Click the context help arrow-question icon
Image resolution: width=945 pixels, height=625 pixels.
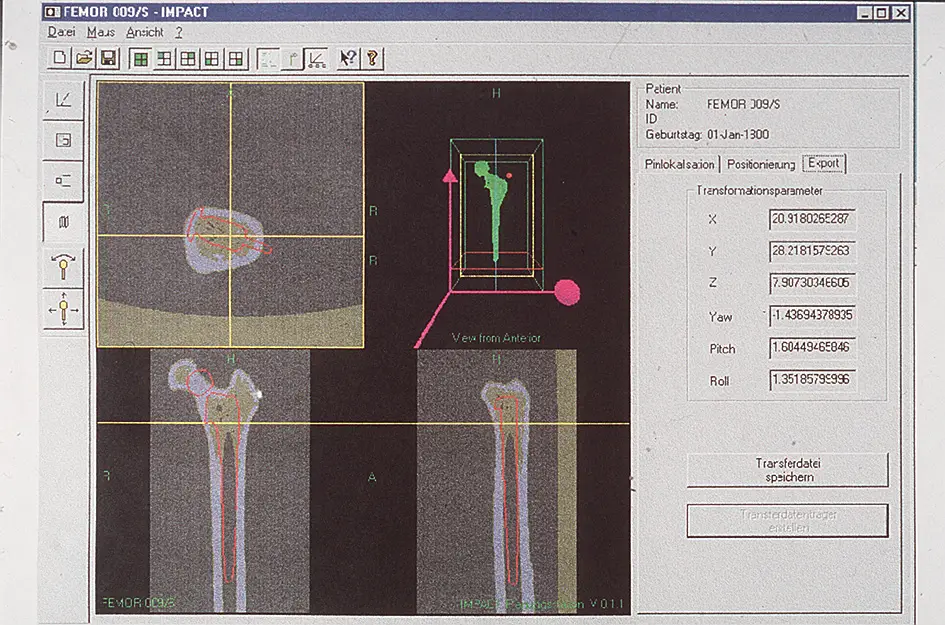pyautogui.click(x=348, y=58)
